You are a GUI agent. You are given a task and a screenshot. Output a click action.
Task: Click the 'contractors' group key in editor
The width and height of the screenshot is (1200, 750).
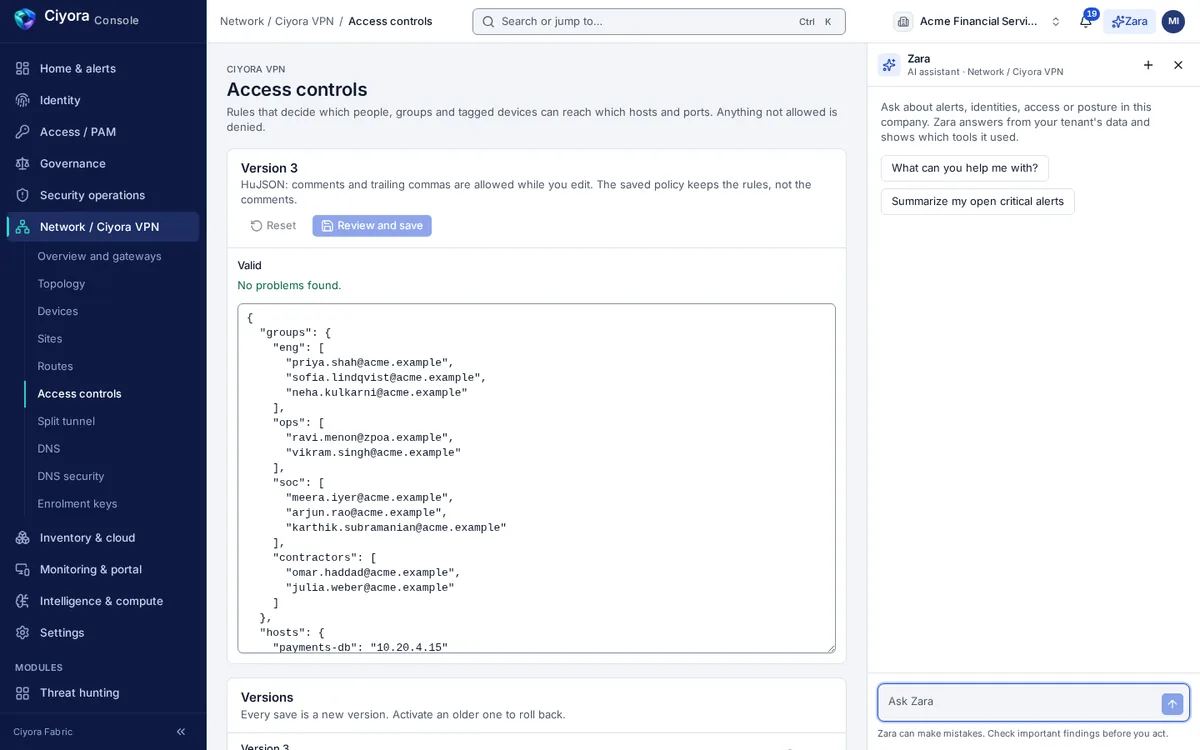tap(315, 558)
